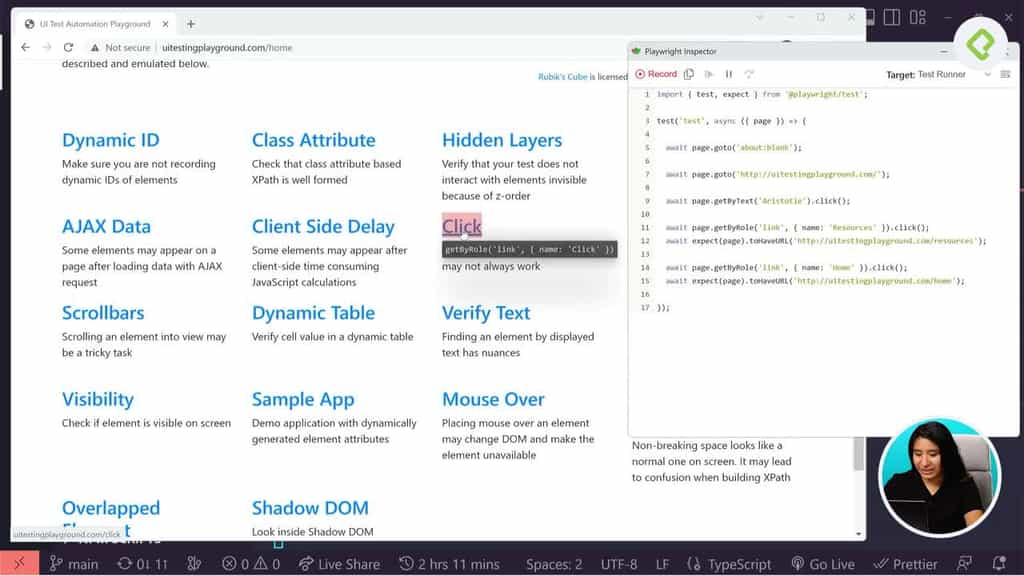
Task: Click the VS Code remote window button
Action: pos(20,563)
